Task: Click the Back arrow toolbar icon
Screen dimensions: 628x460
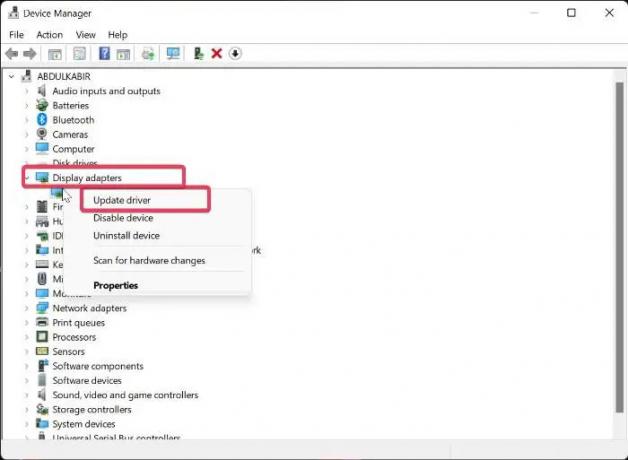Action: (x=12, y=53)
